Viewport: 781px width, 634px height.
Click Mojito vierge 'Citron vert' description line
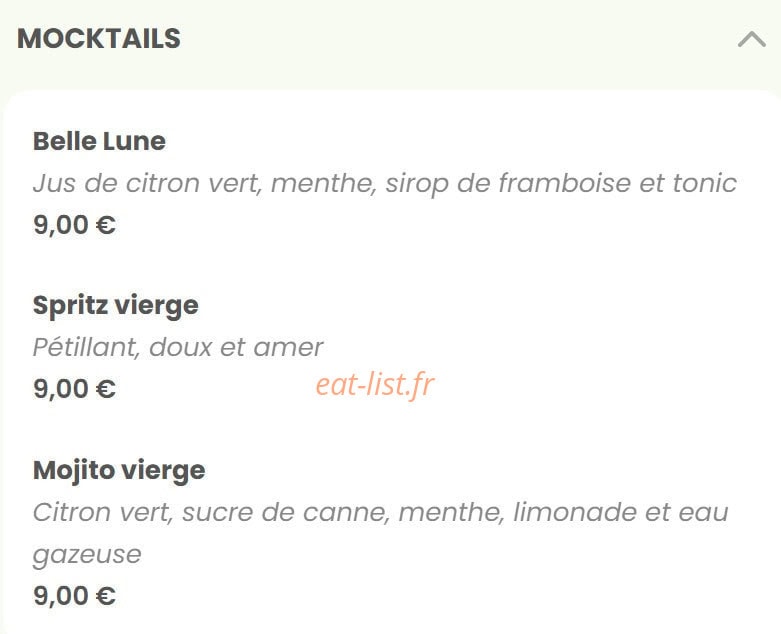[381, 512]
